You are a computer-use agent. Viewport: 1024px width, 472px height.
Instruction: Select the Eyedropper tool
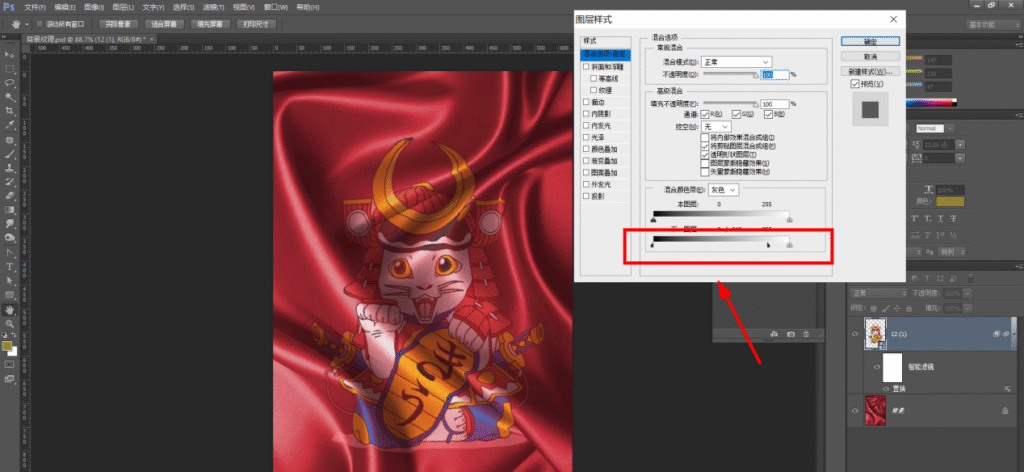tap(10, 125)
